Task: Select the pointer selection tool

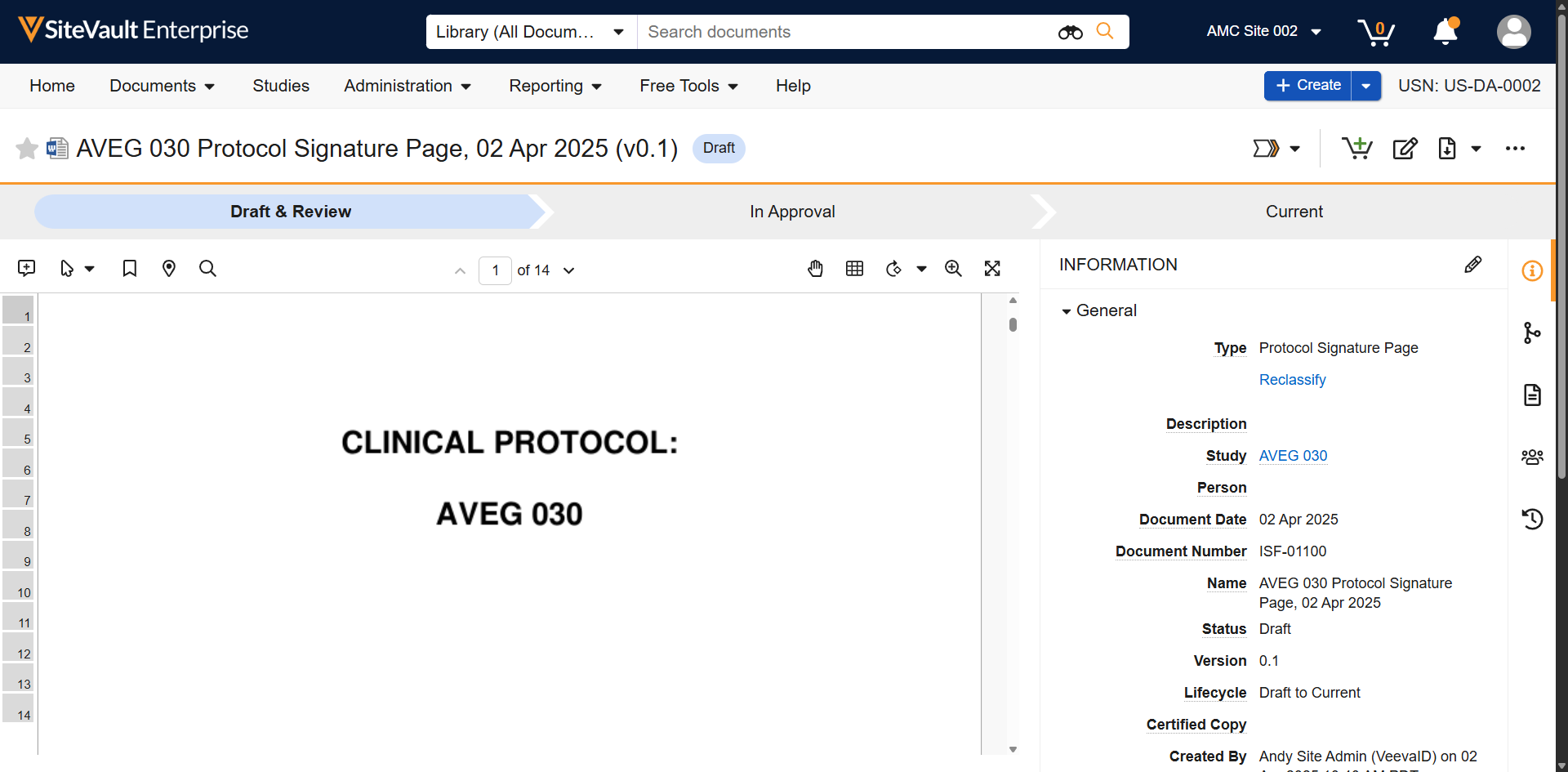Action: (x=67, y=269)
